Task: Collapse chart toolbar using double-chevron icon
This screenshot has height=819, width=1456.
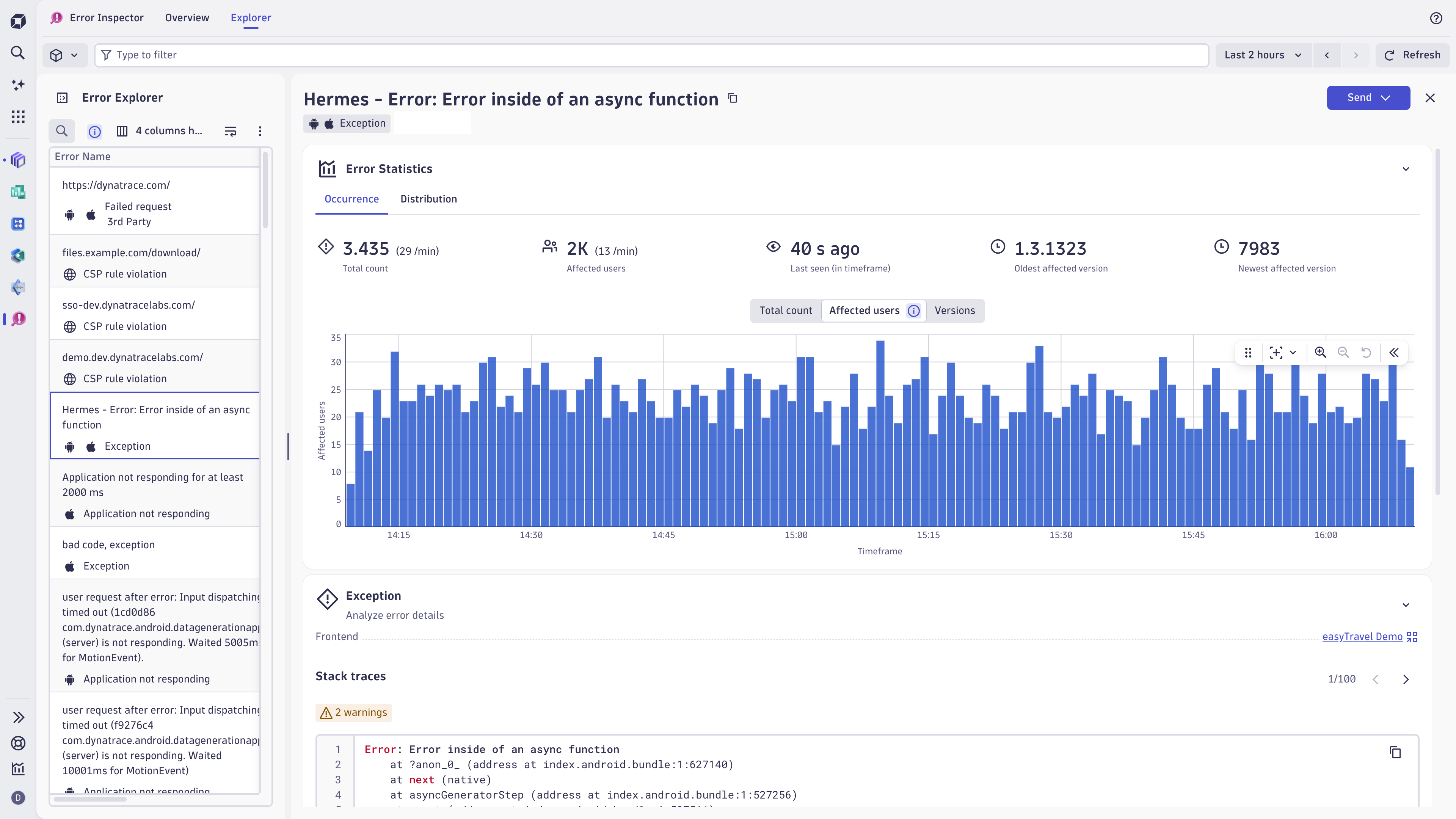Action: pyautogui.click(x=1394, y=353)
